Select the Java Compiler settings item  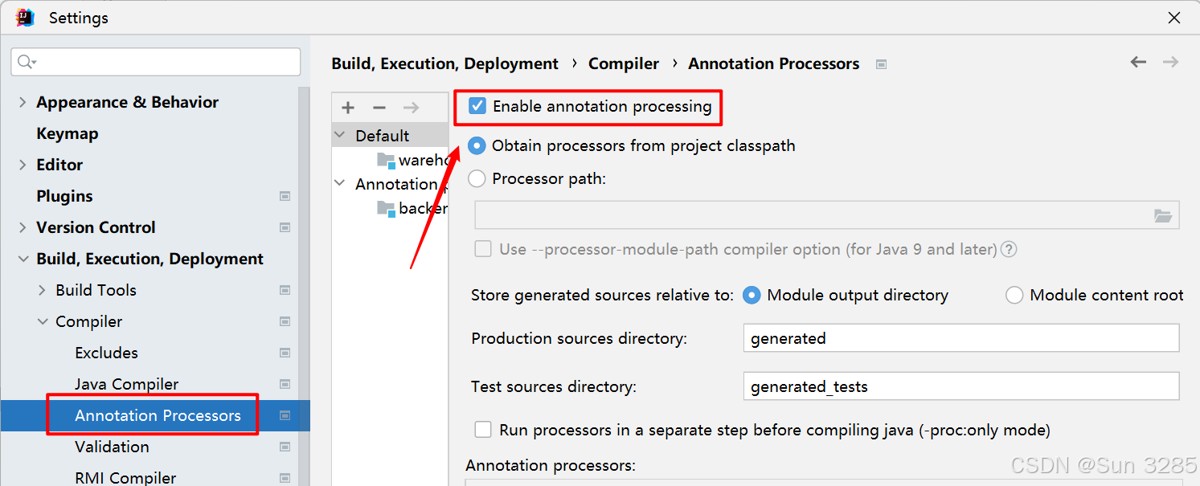126,385
